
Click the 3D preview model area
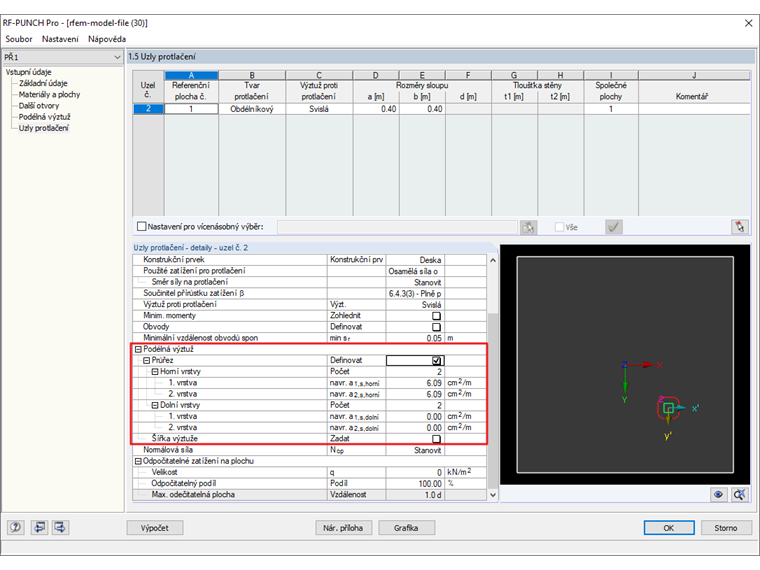(x=625, y=364)
